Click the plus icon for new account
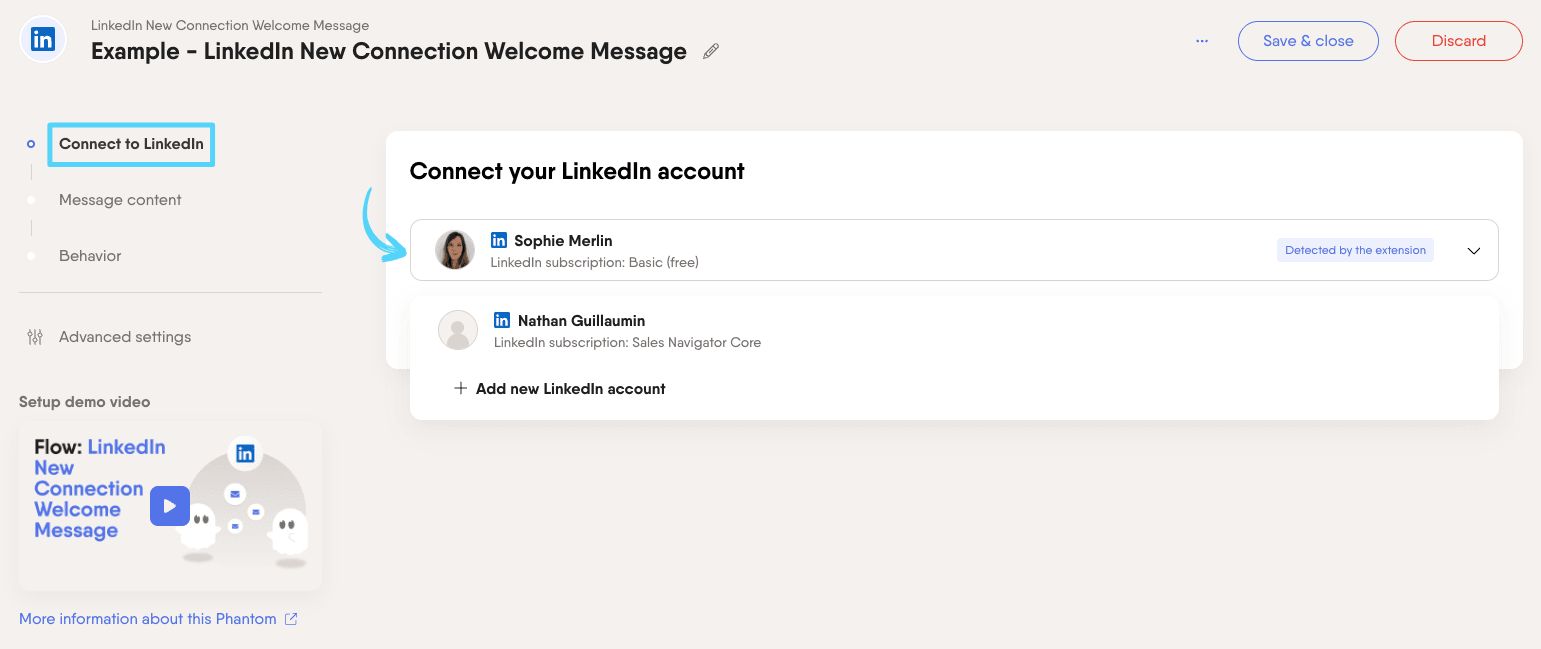The height and width of the screenshot is (649, 1541). coord(460,388)
